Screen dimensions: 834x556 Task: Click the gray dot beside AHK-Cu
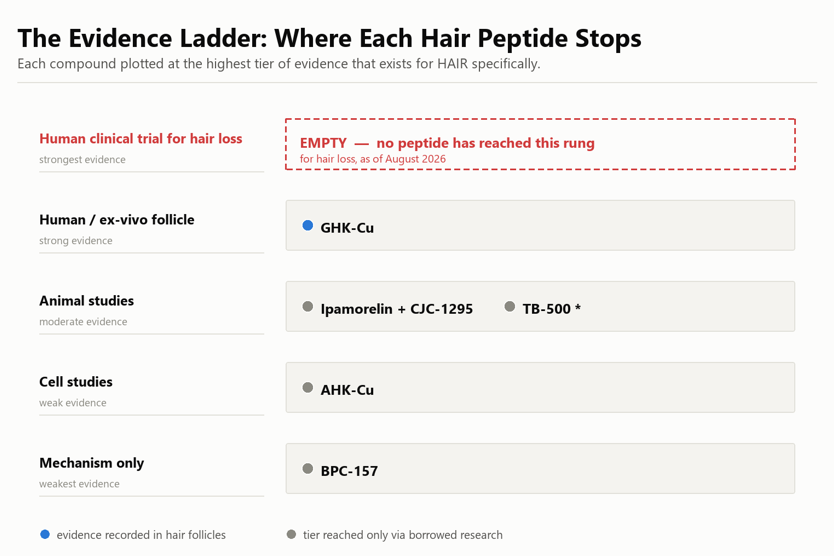307,387
